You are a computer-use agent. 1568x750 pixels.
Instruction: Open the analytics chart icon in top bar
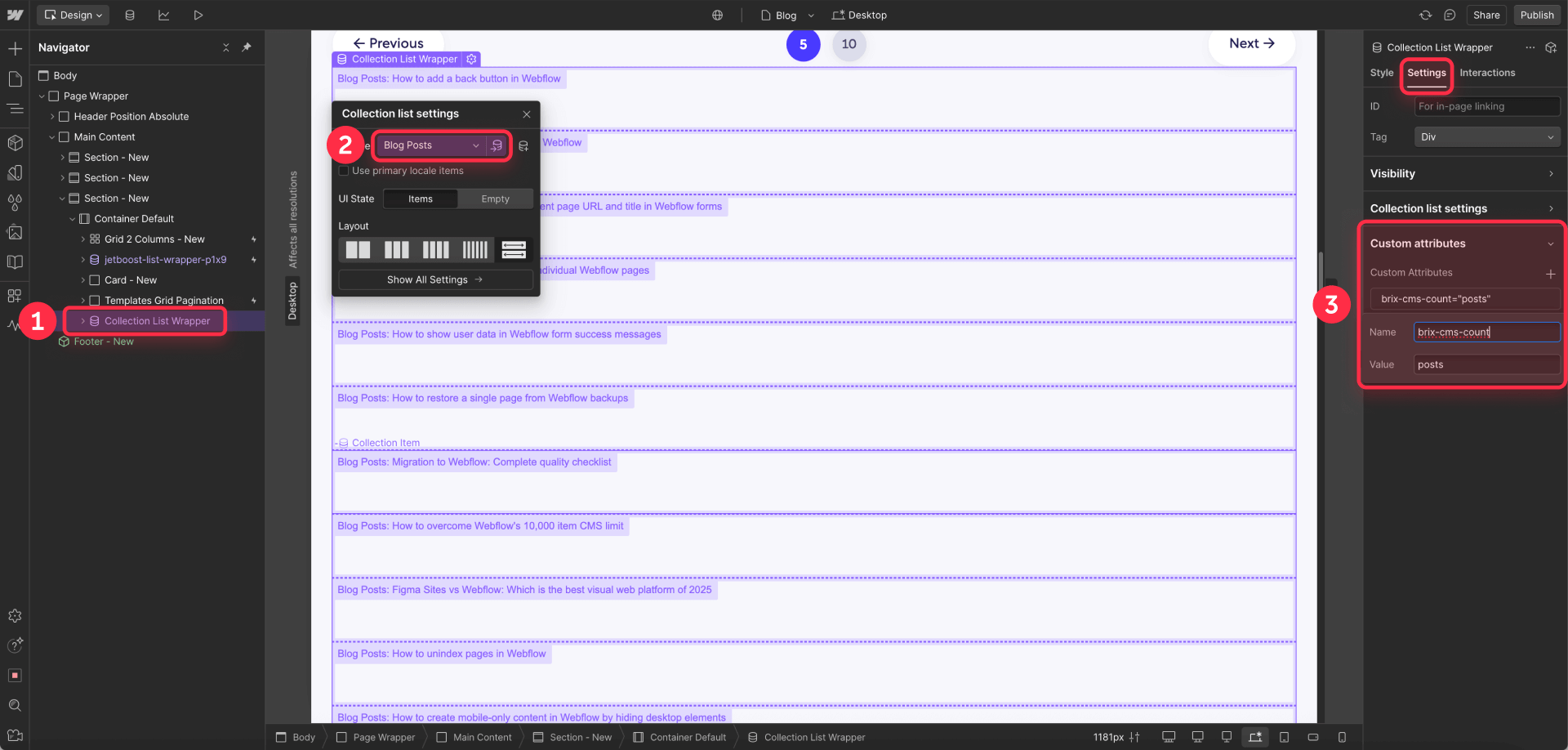(163, 15)
